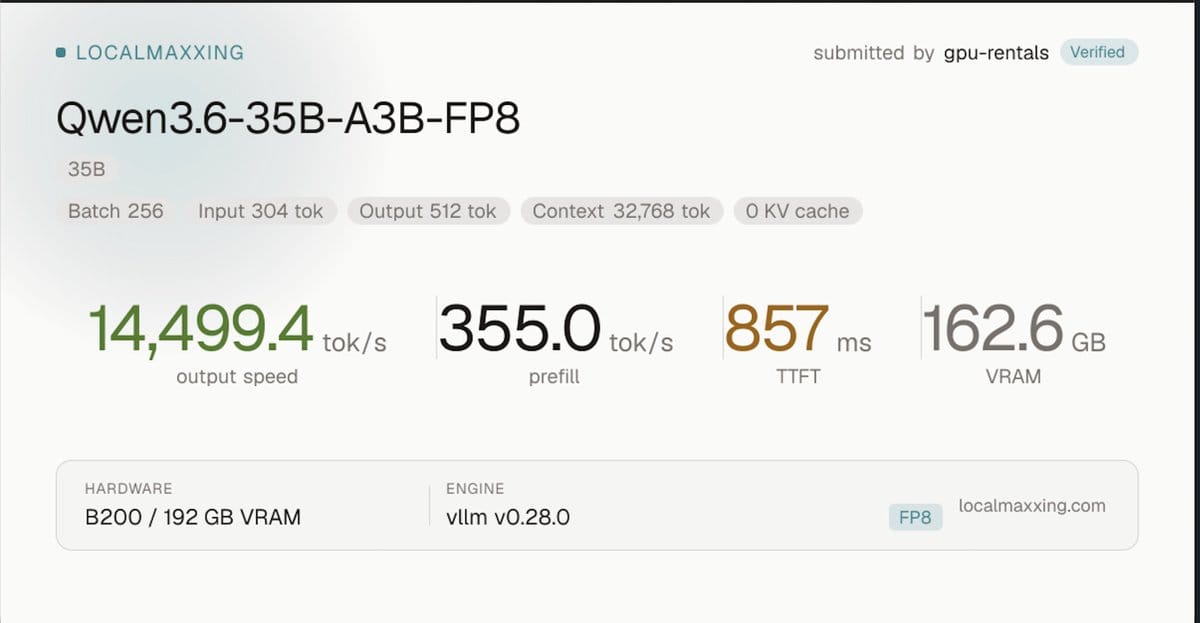Open the gpu-rentals submitter profile
1200x623 pixels.
[x=996, y=53]
